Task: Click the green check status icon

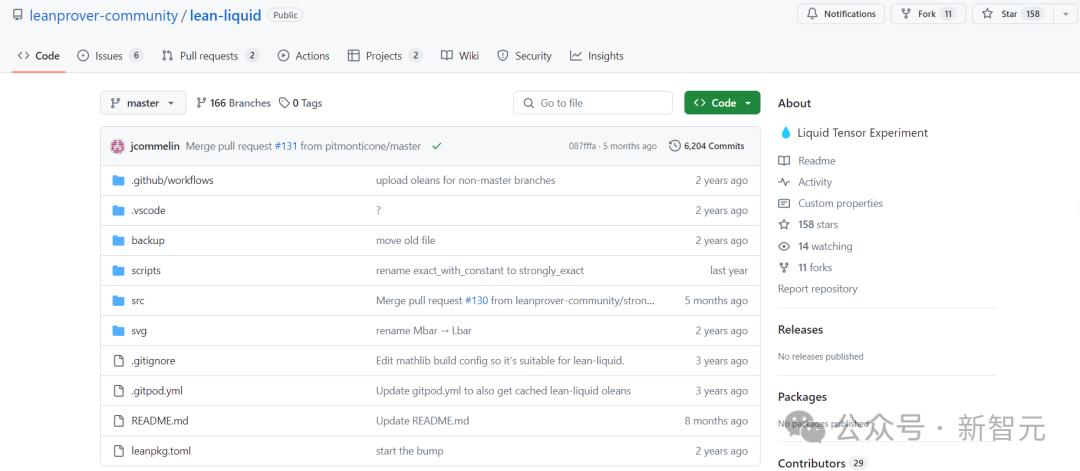Action: click(437, 146)
